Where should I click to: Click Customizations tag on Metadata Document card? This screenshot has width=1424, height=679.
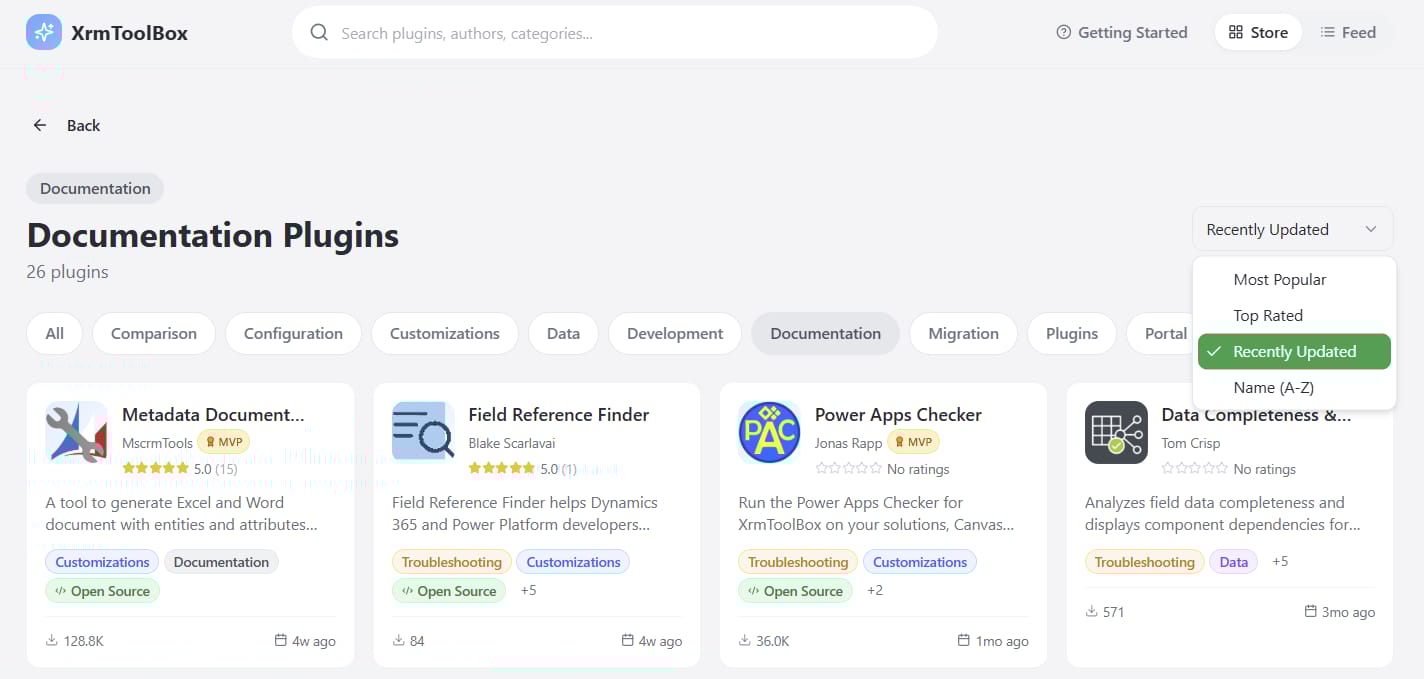click(x=102, y=562)
